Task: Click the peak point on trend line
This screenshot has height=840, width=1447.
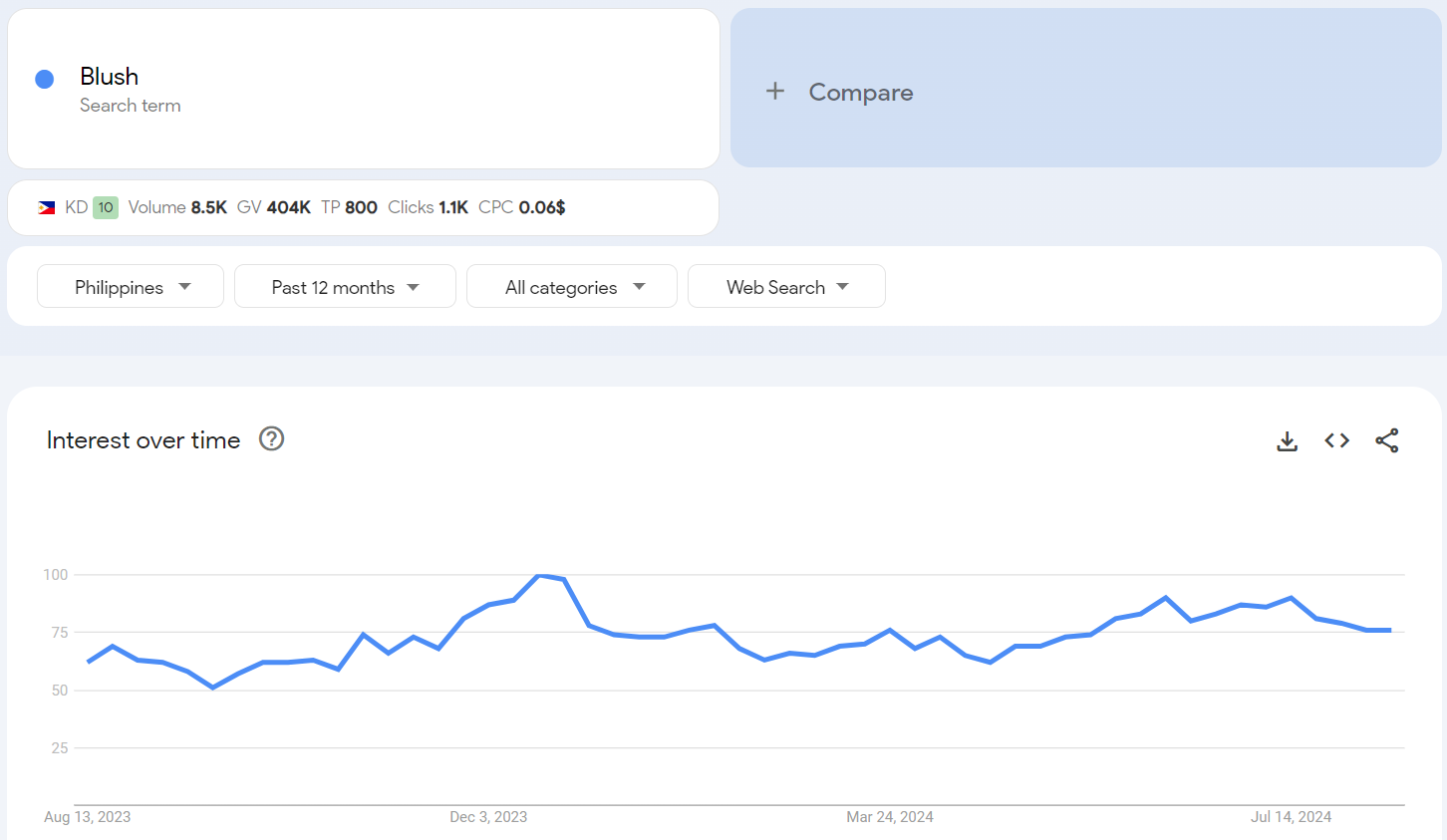Action: click(x=540, y=576)
